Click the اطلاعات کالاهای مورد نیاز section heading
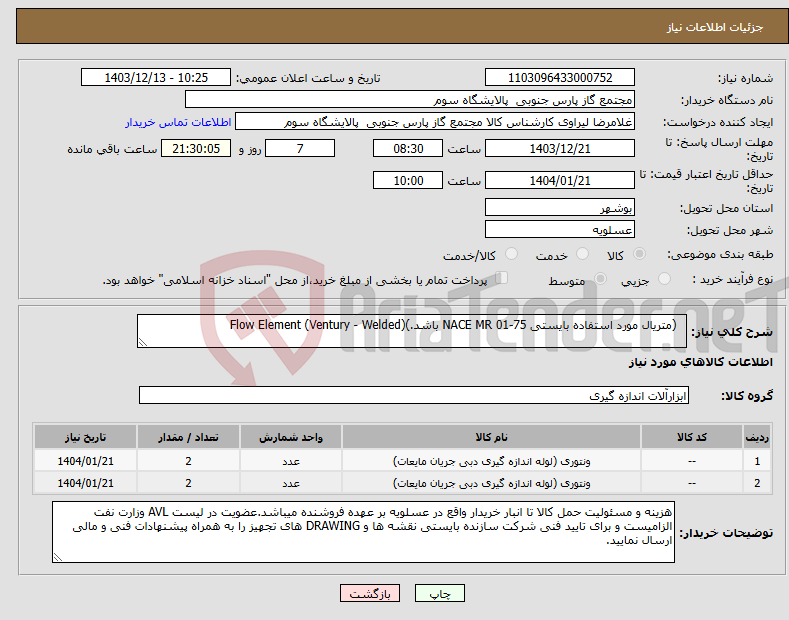This screenshot has height=620, width=789. click(700, 362)
